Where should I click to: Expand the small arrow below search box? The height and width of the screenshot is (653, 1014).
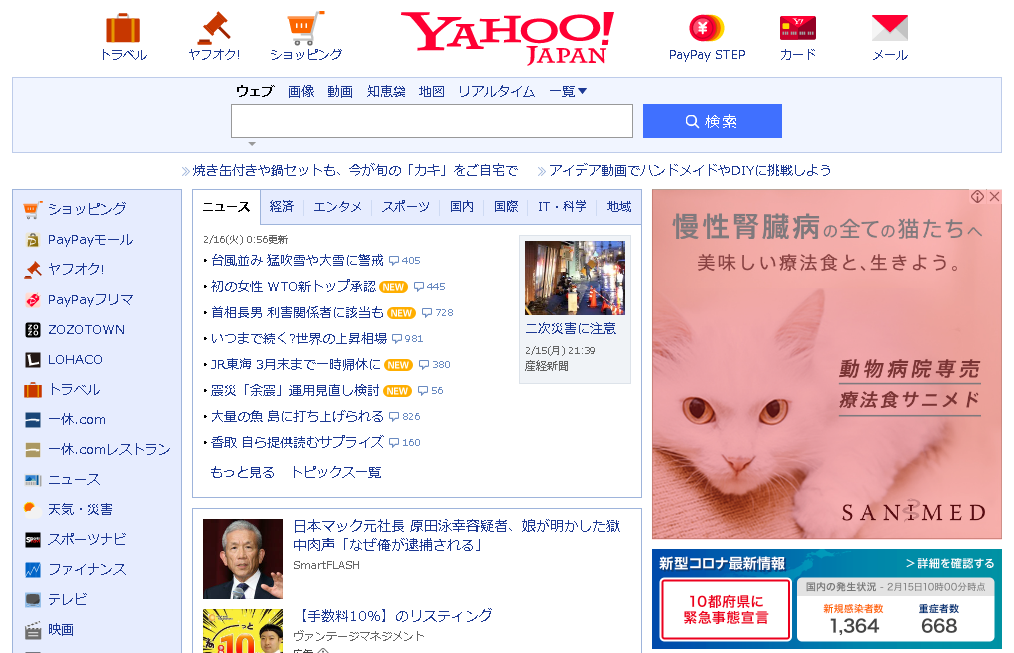252,144
